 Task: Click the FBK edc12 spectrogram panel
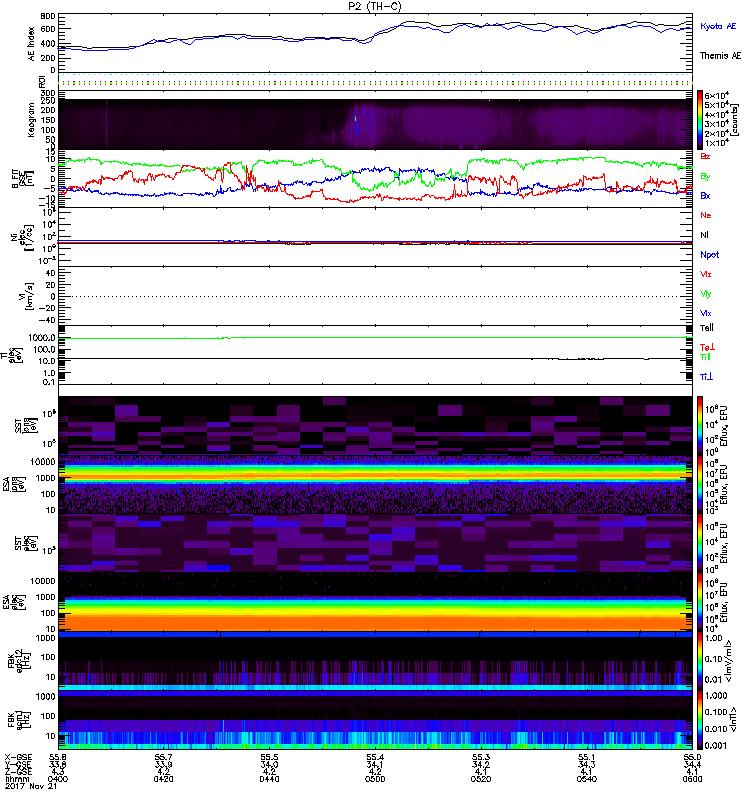(375, 661)
